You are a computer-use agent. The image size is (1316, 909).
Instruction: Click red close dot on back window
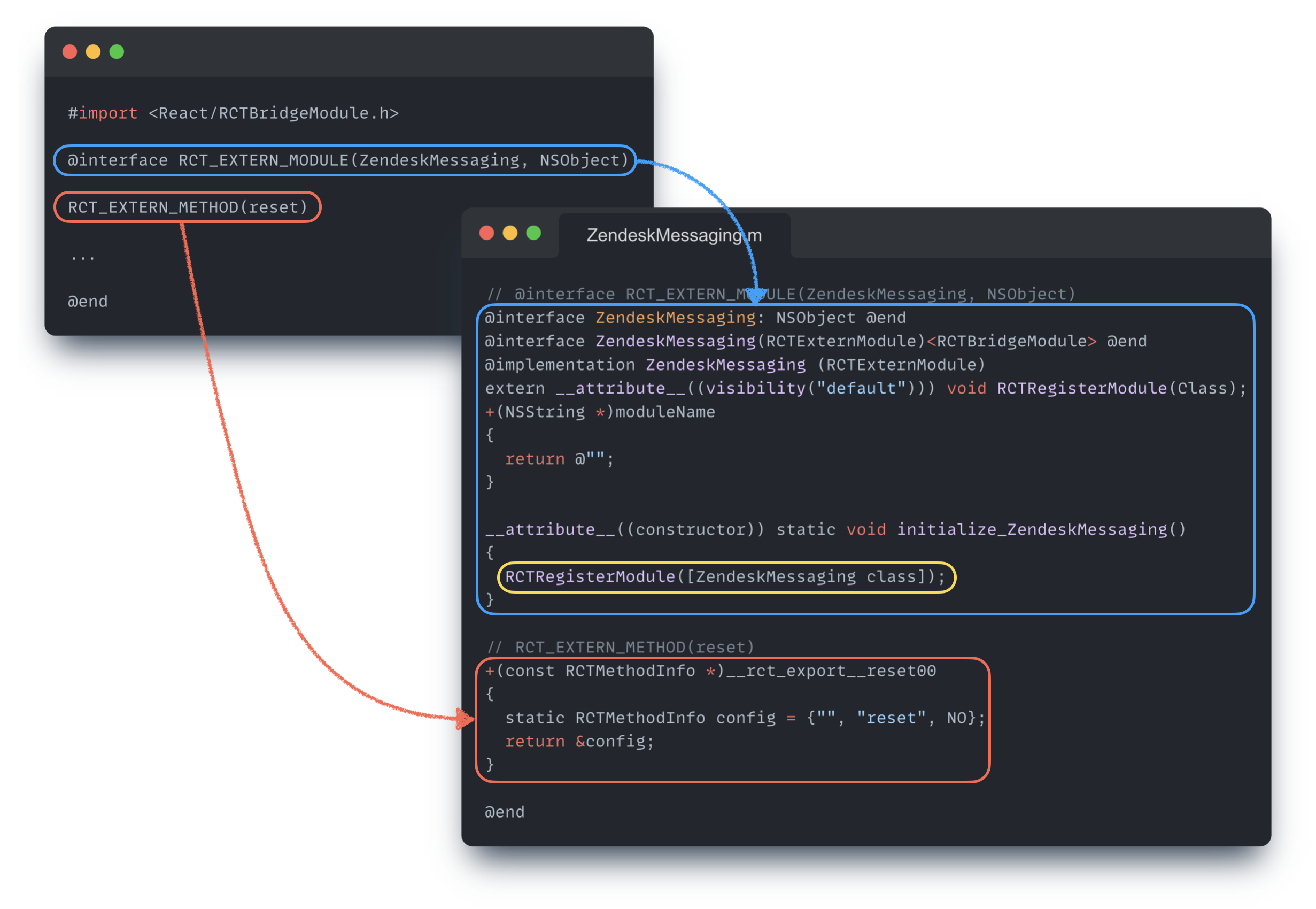pyautogui.click(x=69, y=52)
